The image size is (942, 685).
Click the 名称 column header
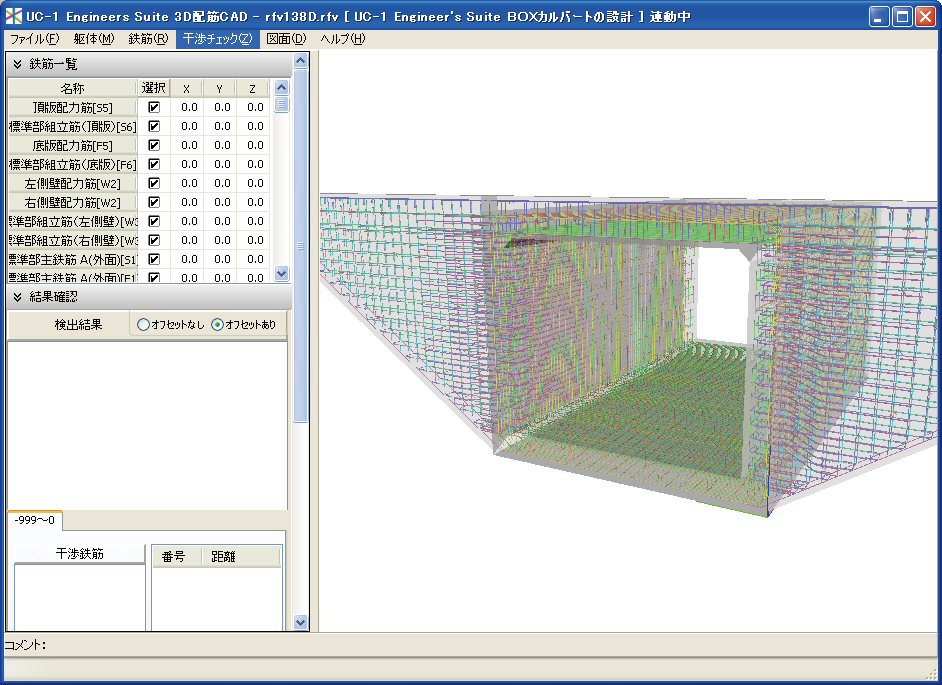(x=72, y=88)
